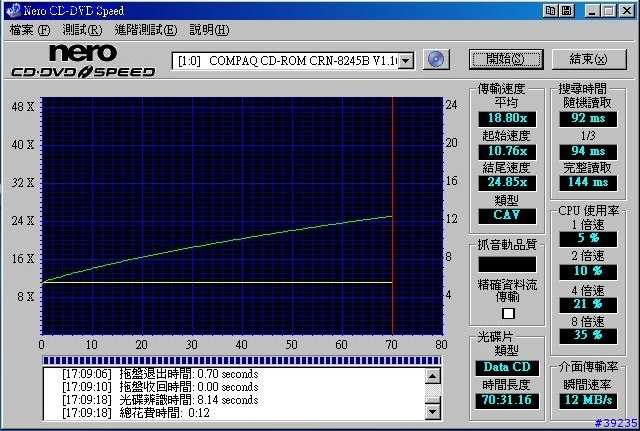Click burst rate value 12 MB/s
The width and height of the screenshot is (640, 431).
pos(588,400)
